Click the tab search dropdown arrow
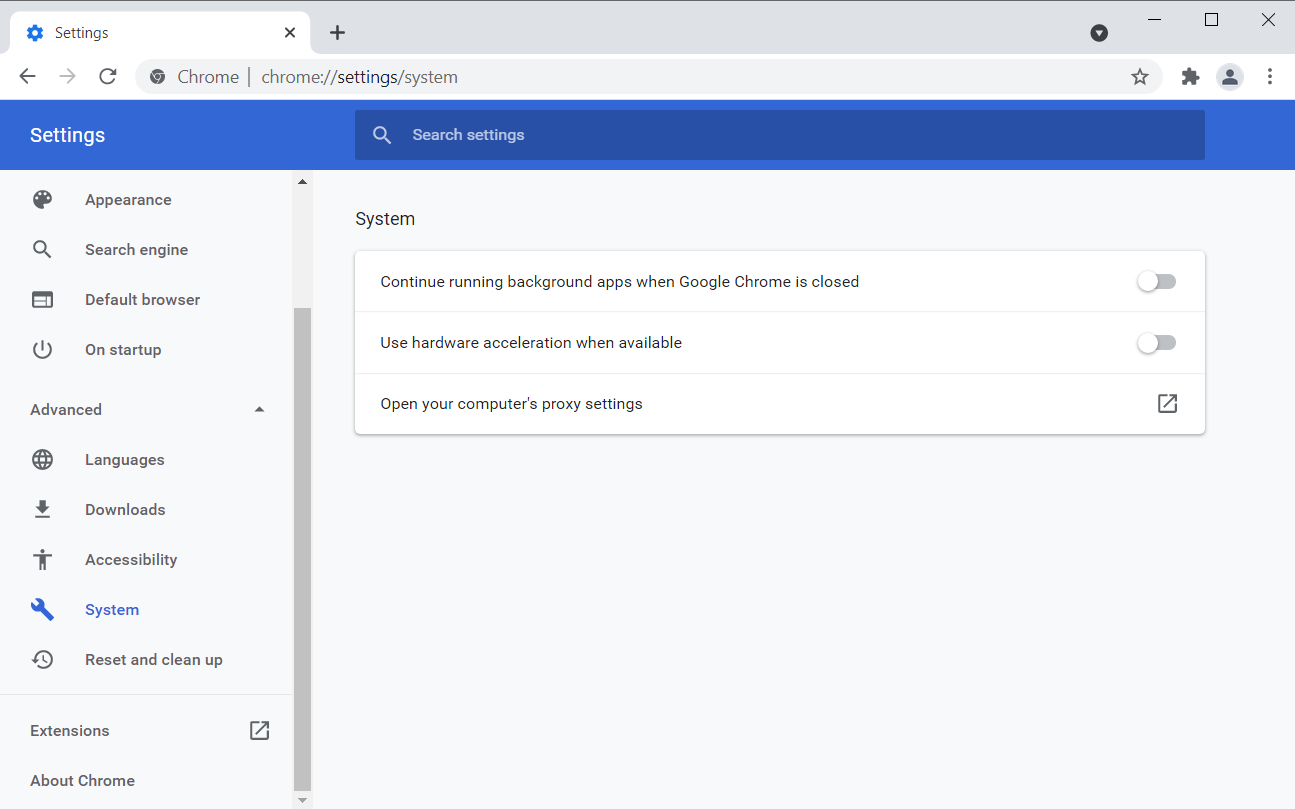 coord(1099,33)
